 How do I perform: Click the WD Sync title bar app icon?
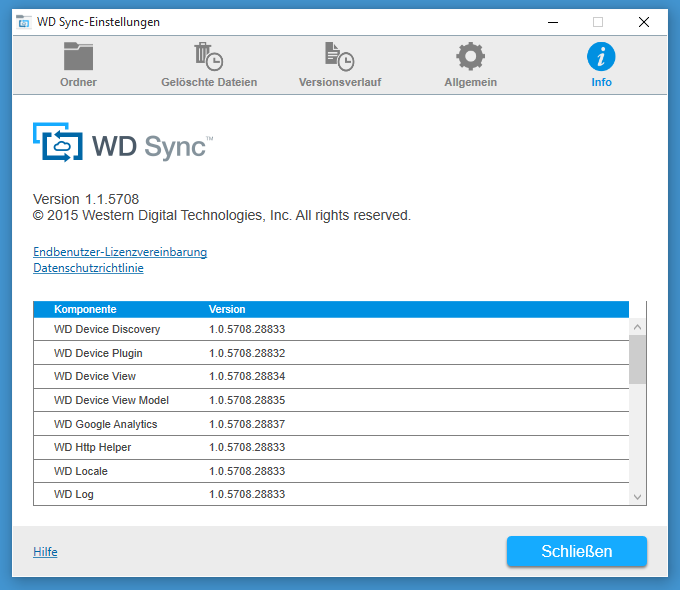(23, 22)
